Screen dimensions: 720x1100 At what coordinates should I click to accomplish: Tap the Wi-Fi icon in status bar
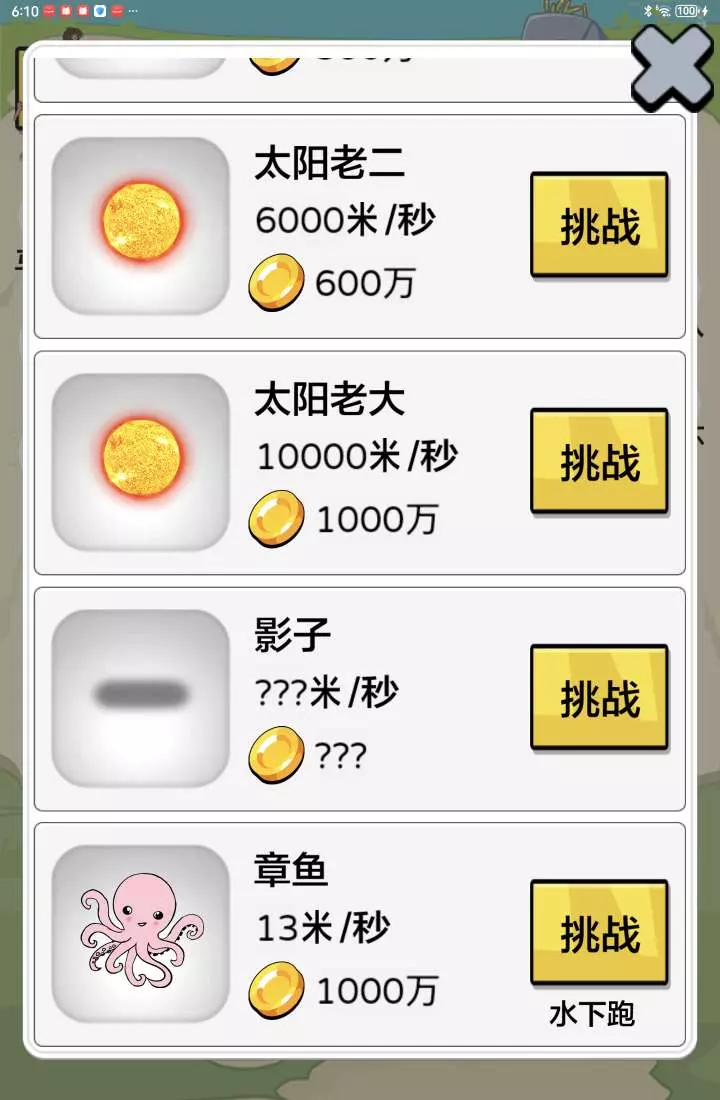tap(663, 11)
